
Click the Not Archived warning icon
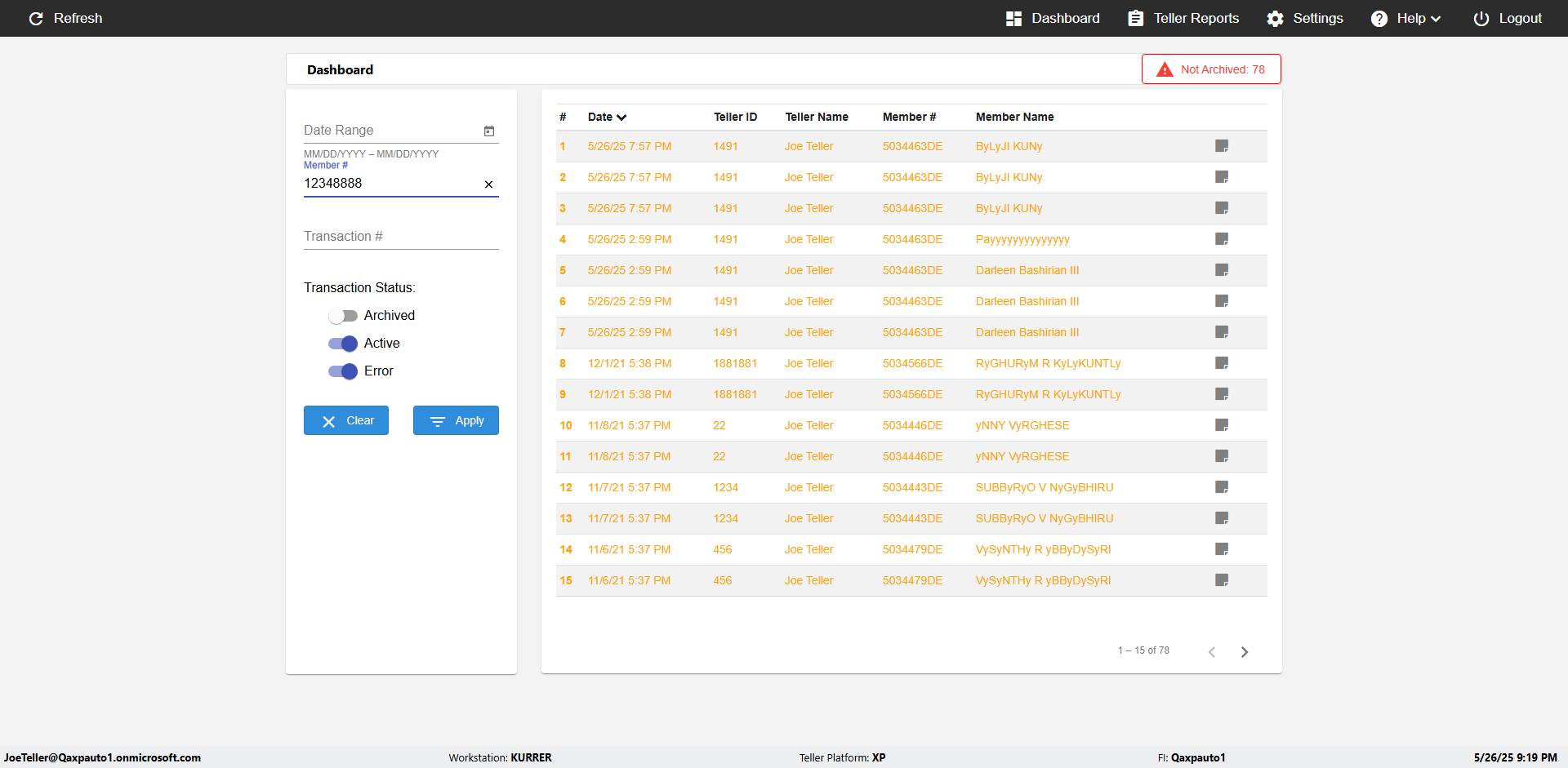point(1165,69)
